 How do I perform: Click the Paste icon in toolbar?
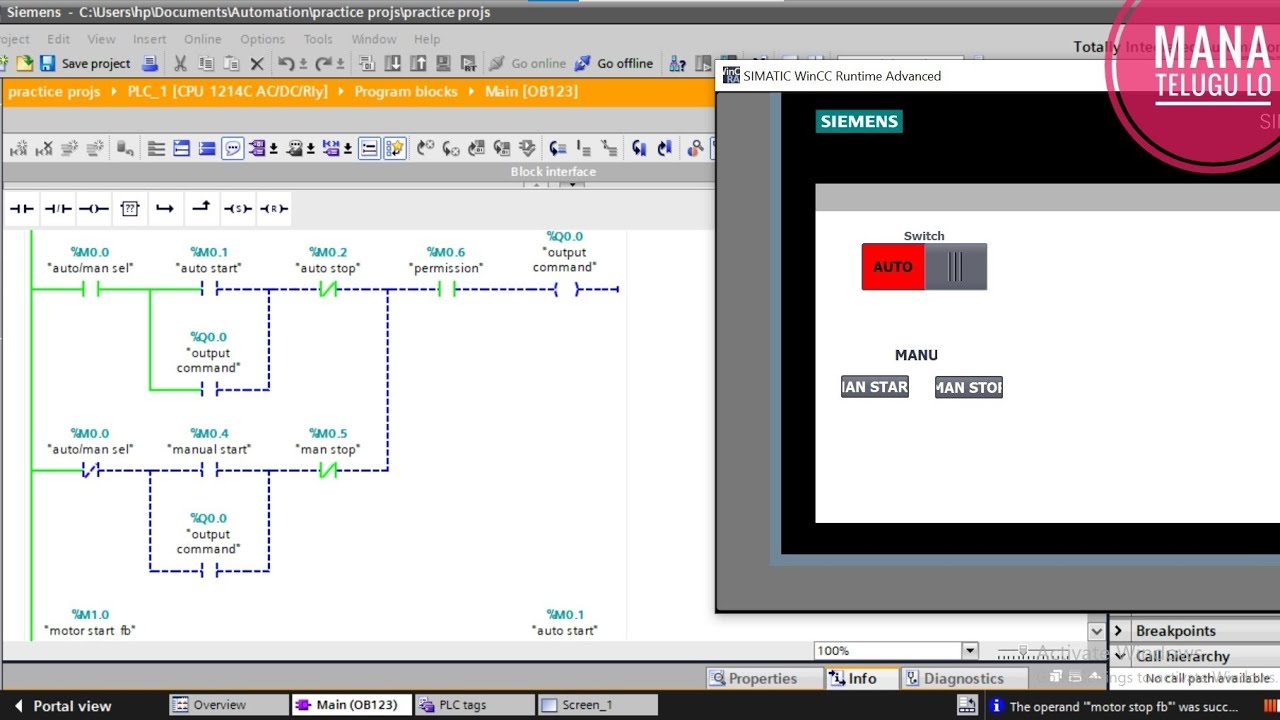[231, 63]
